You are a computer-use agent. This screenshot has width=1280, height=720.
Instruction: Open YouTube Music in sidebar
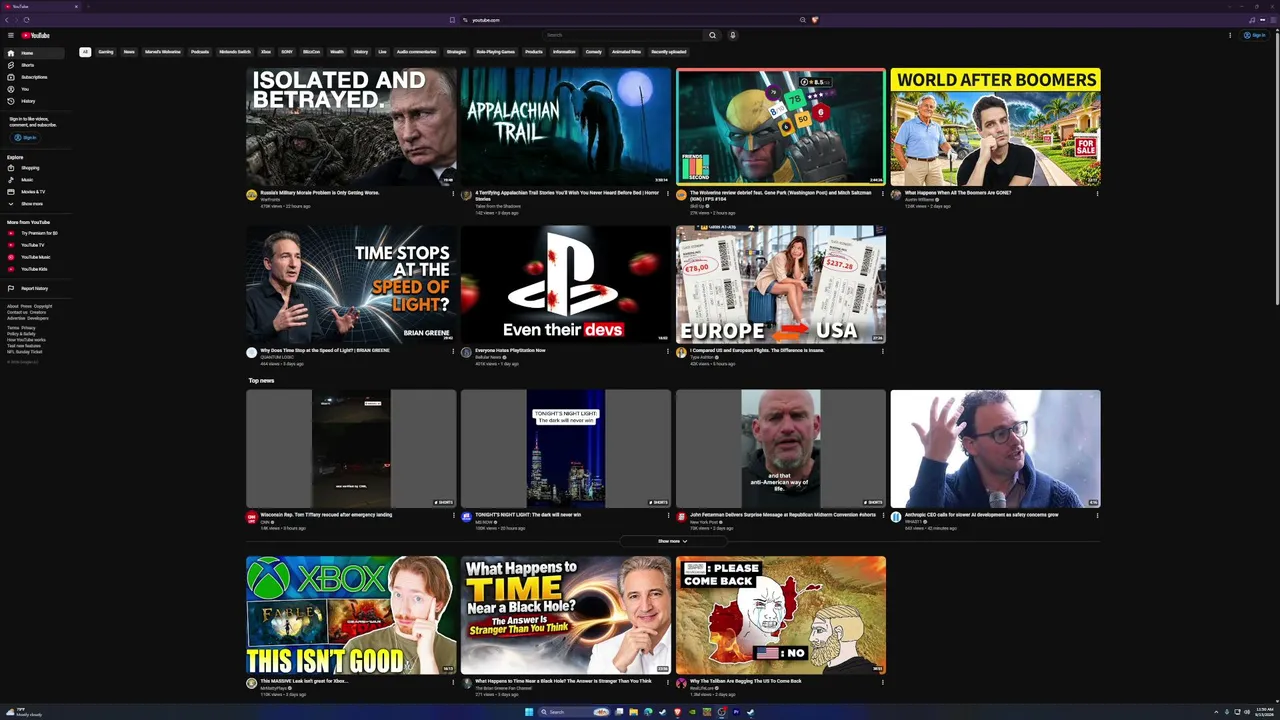point(33,257)
